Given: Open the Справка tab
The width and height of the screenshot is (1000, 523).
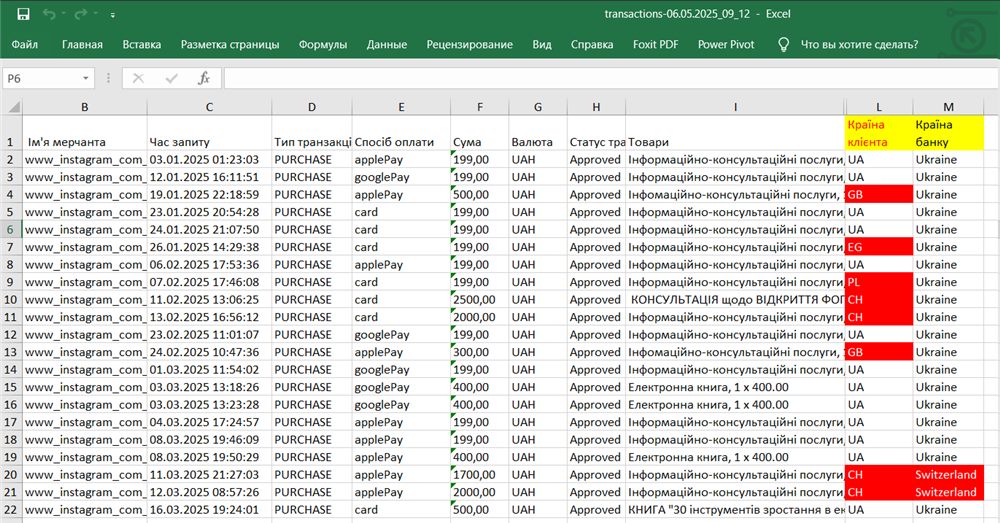Looking at the screenshot, I should coord(592,45).
